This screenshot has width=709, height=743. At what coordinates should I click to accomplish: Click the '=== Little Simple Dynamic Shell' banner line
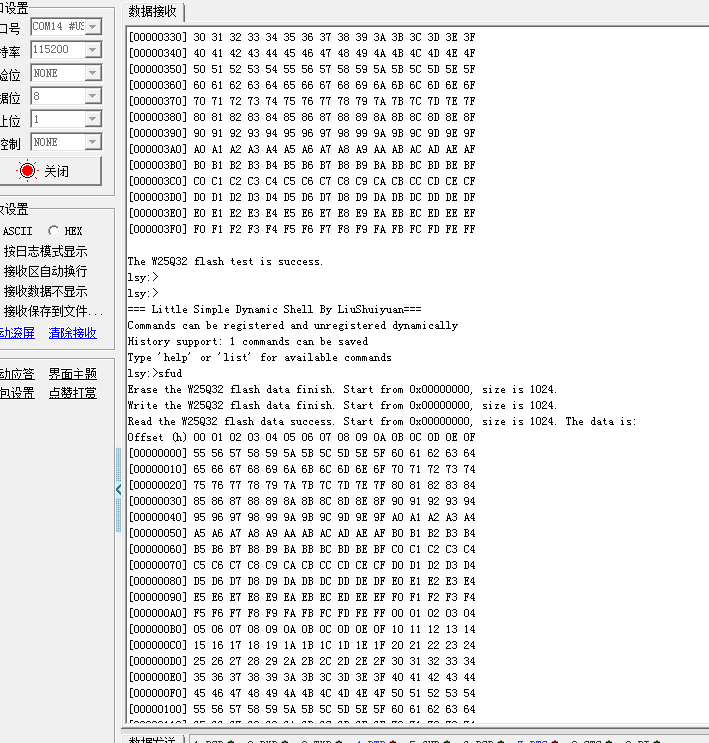274,309
